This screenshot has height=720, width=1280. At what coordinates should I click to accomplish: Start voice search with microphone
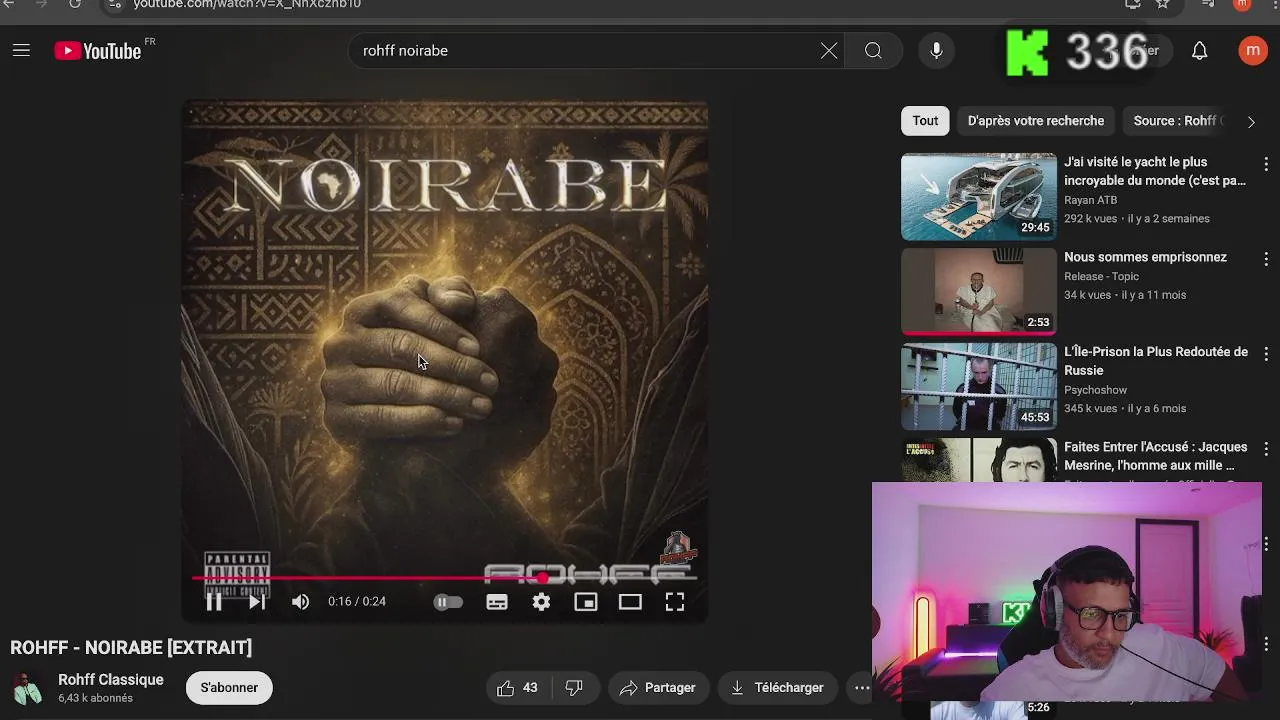coord(936,51)
